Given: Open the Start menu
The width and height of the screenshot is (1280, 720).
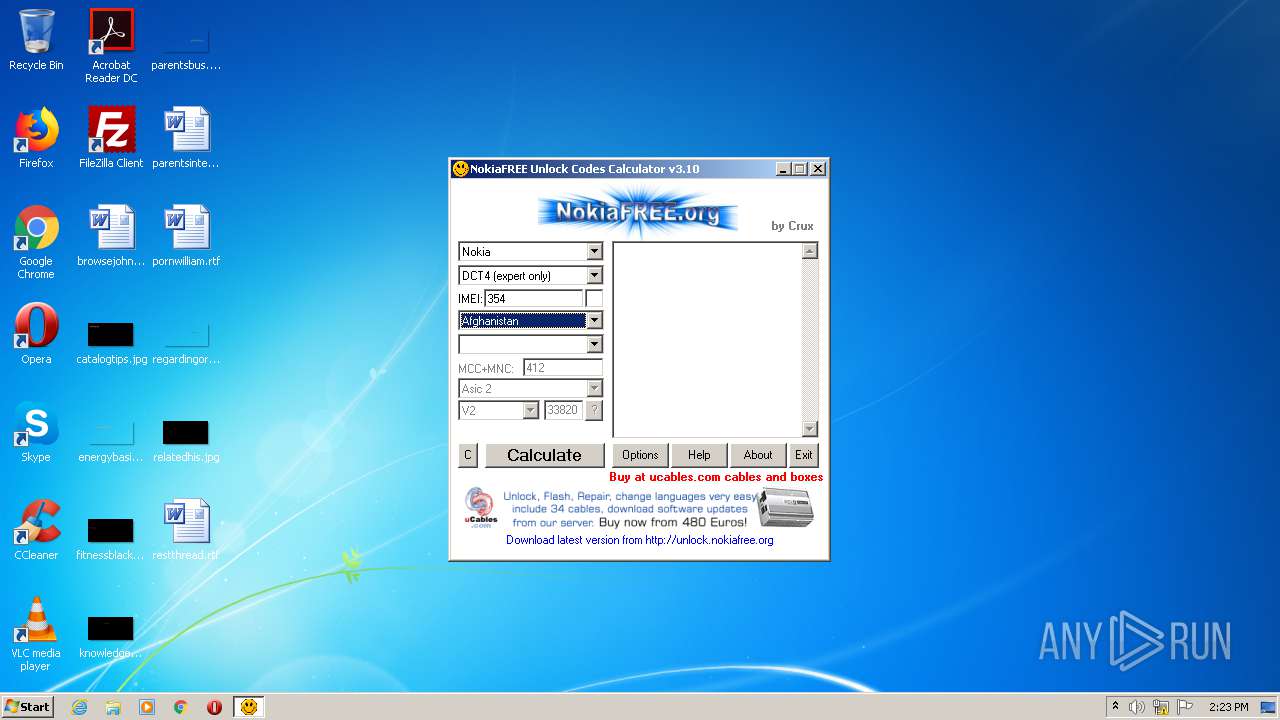Looking at the screenshot, I should [x=27, y=707].
